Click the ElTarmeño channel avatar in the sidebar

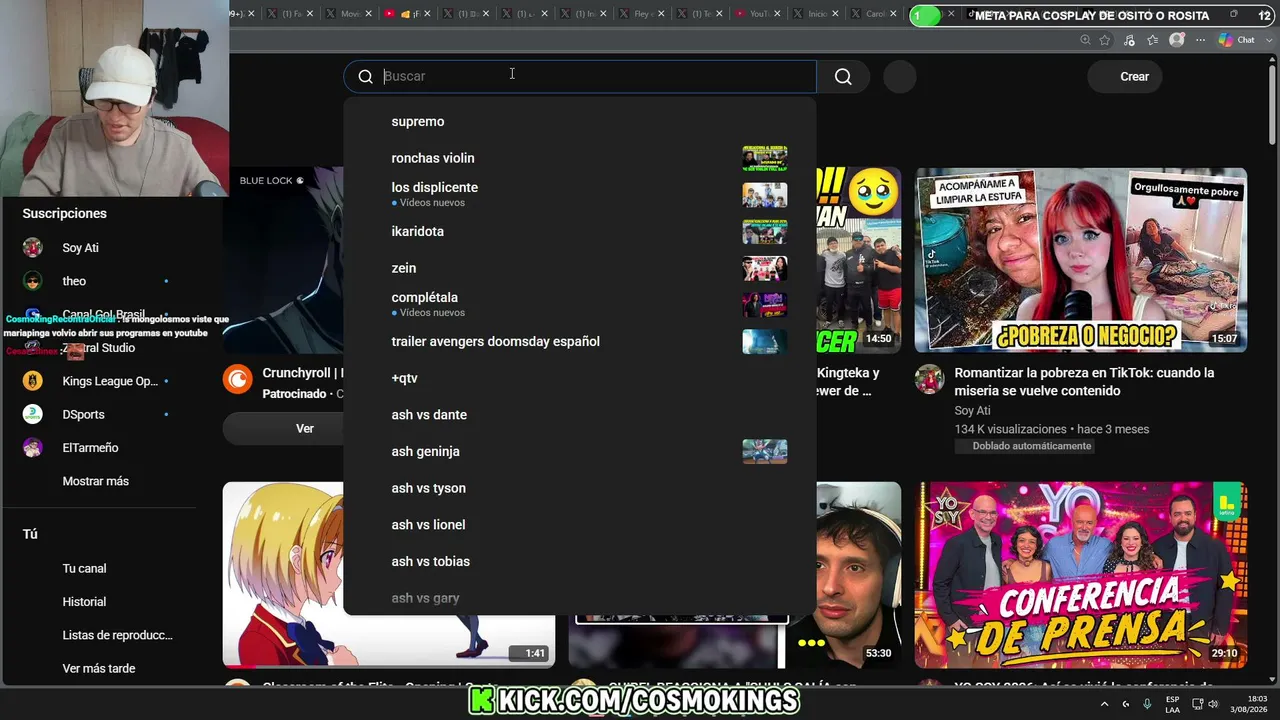tap(33, 448)
